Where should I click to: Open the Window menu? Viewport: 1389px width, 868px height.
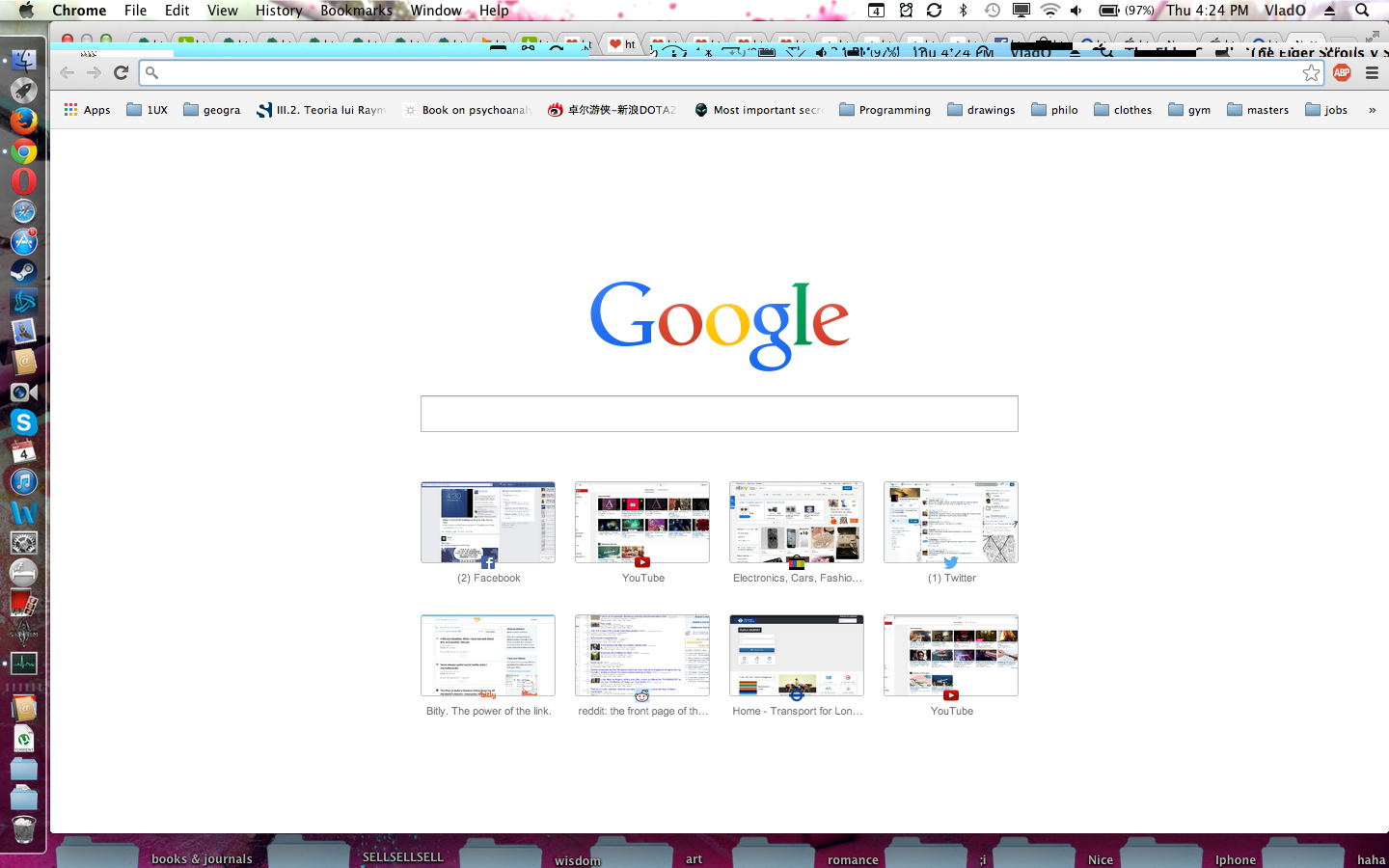pos(436,11)
